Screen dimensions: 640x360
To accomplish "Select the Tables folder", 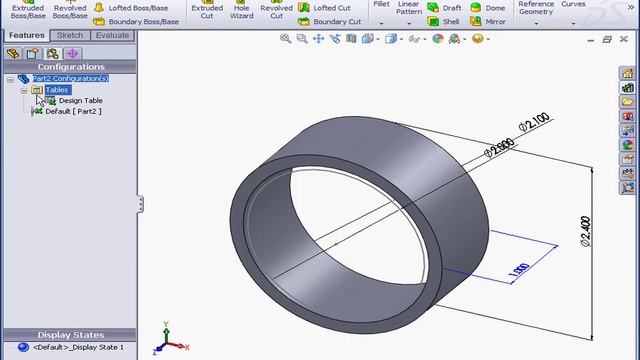I will pyautogui.click(x=57, y=90).
